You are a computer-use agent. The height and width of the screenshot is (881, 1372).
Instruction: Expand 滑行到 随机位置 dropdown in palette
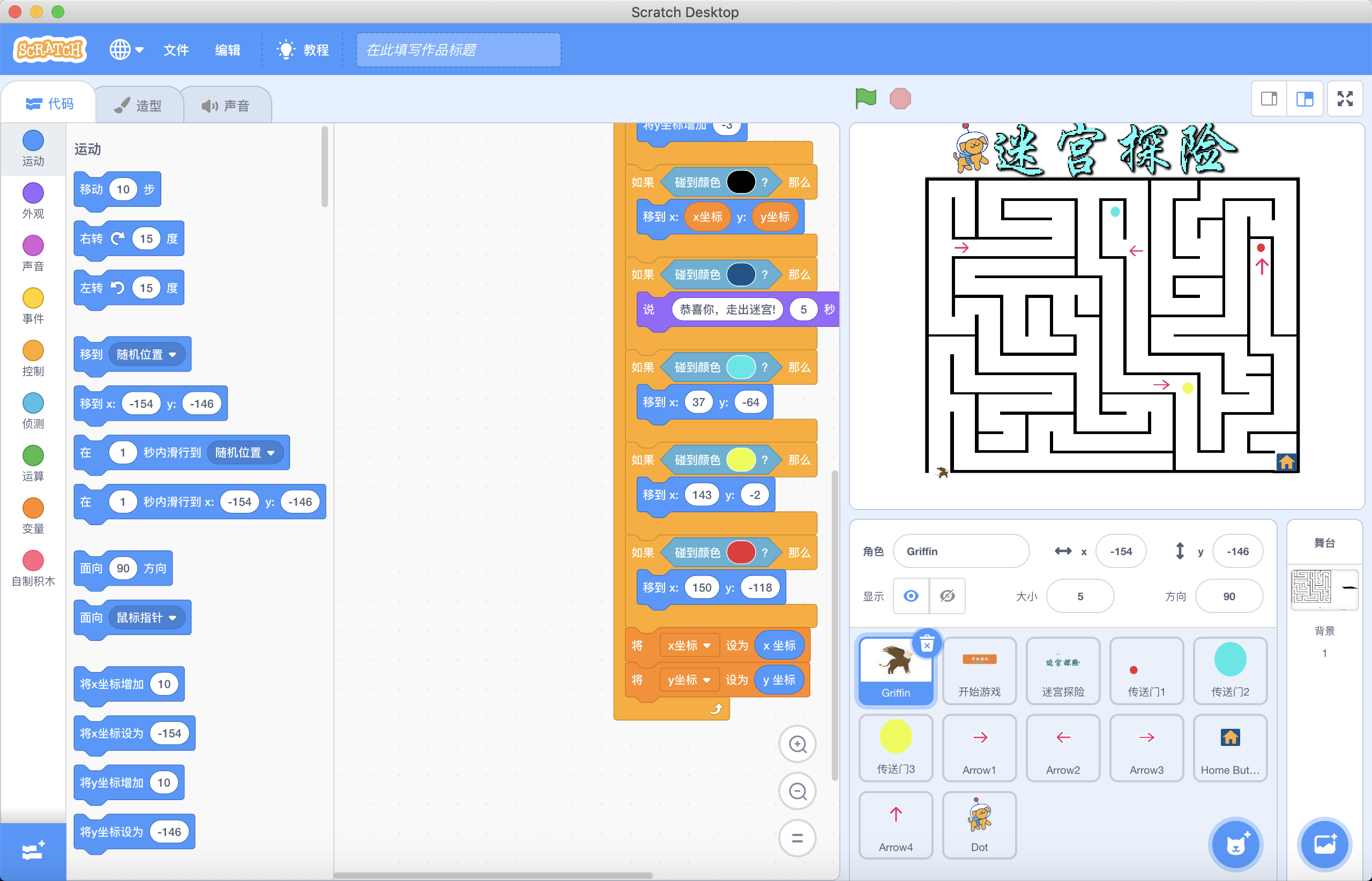246,452
